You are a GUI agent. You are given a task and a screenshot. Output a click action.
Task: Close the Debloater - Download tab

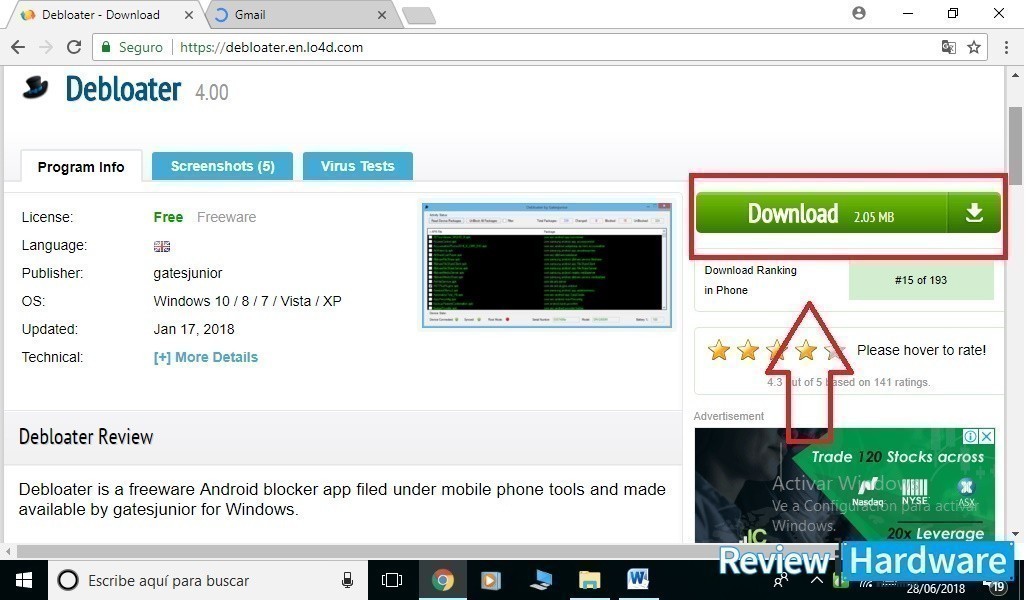(189, 14)
